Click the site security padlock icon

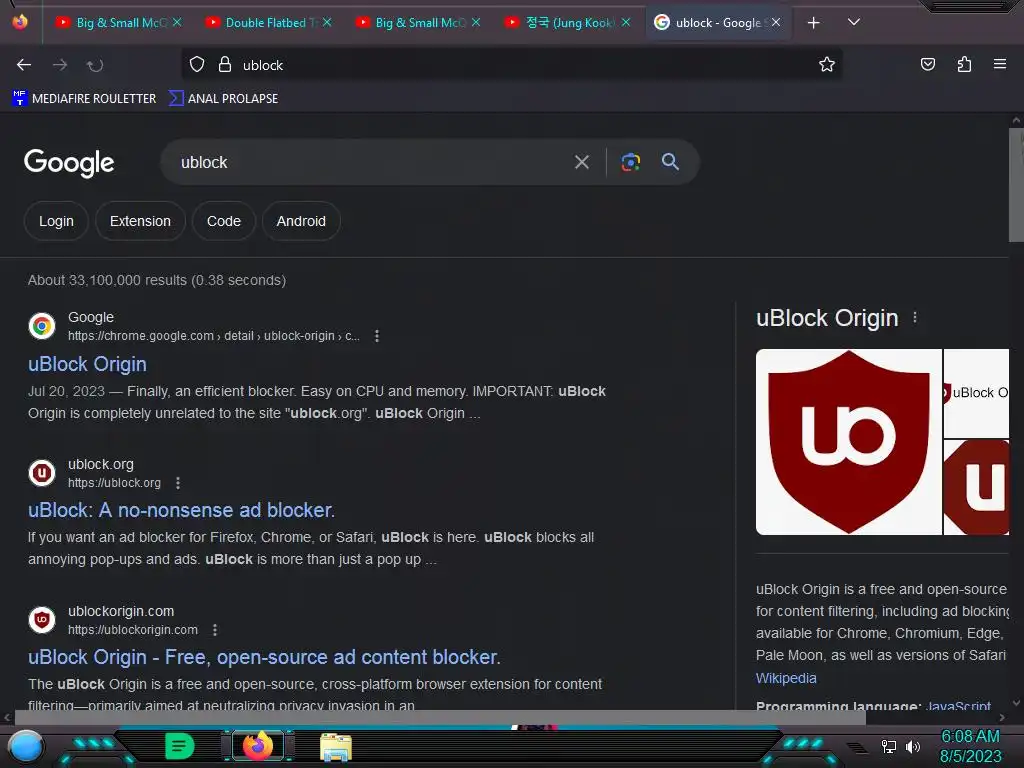pyautogui.click(x=225, y=65)
